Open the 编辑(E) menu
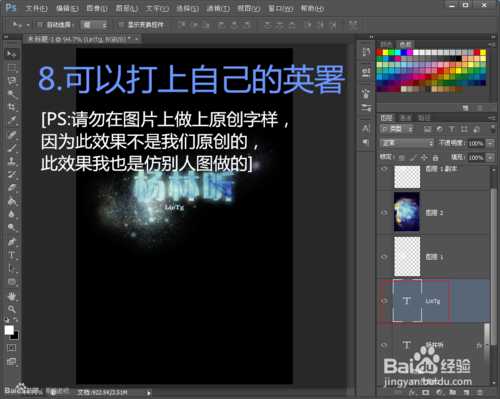 (x=67, y=8)
